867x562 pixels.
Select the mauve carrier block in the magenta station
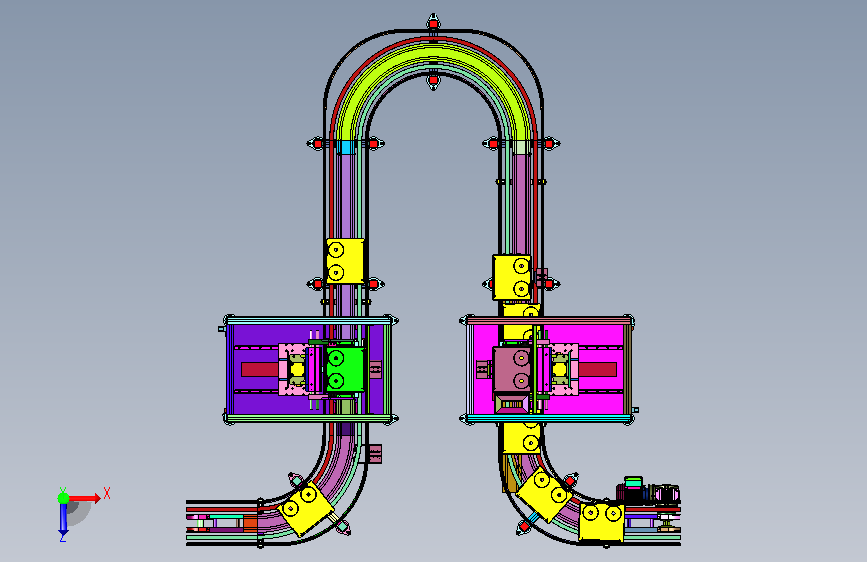coord(512,370)
